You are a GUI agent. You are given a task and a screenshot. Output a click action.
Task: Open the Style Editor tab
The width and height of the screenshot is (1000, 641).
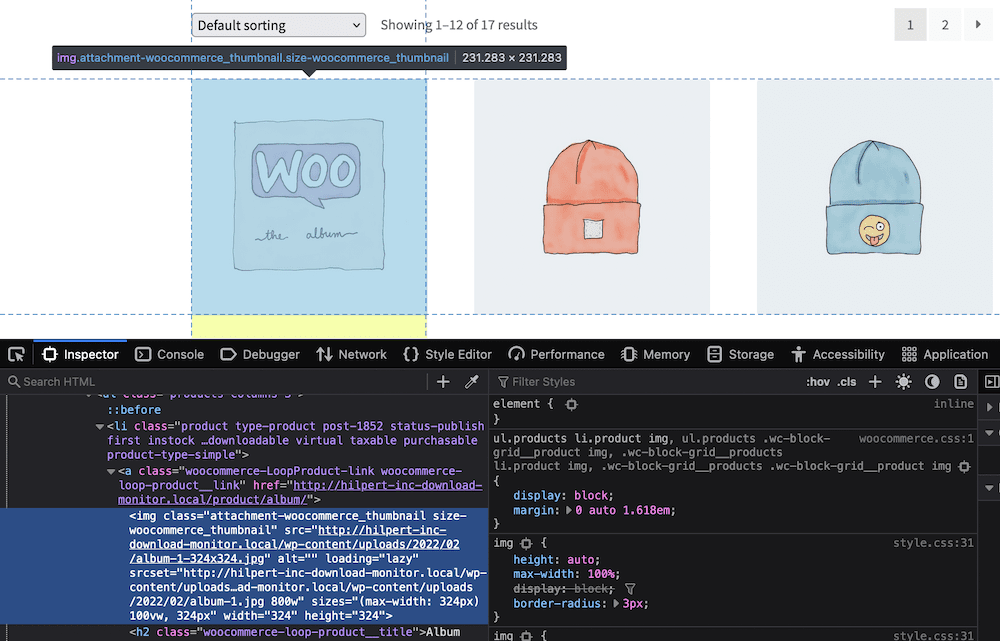click(x=448, y=355)
